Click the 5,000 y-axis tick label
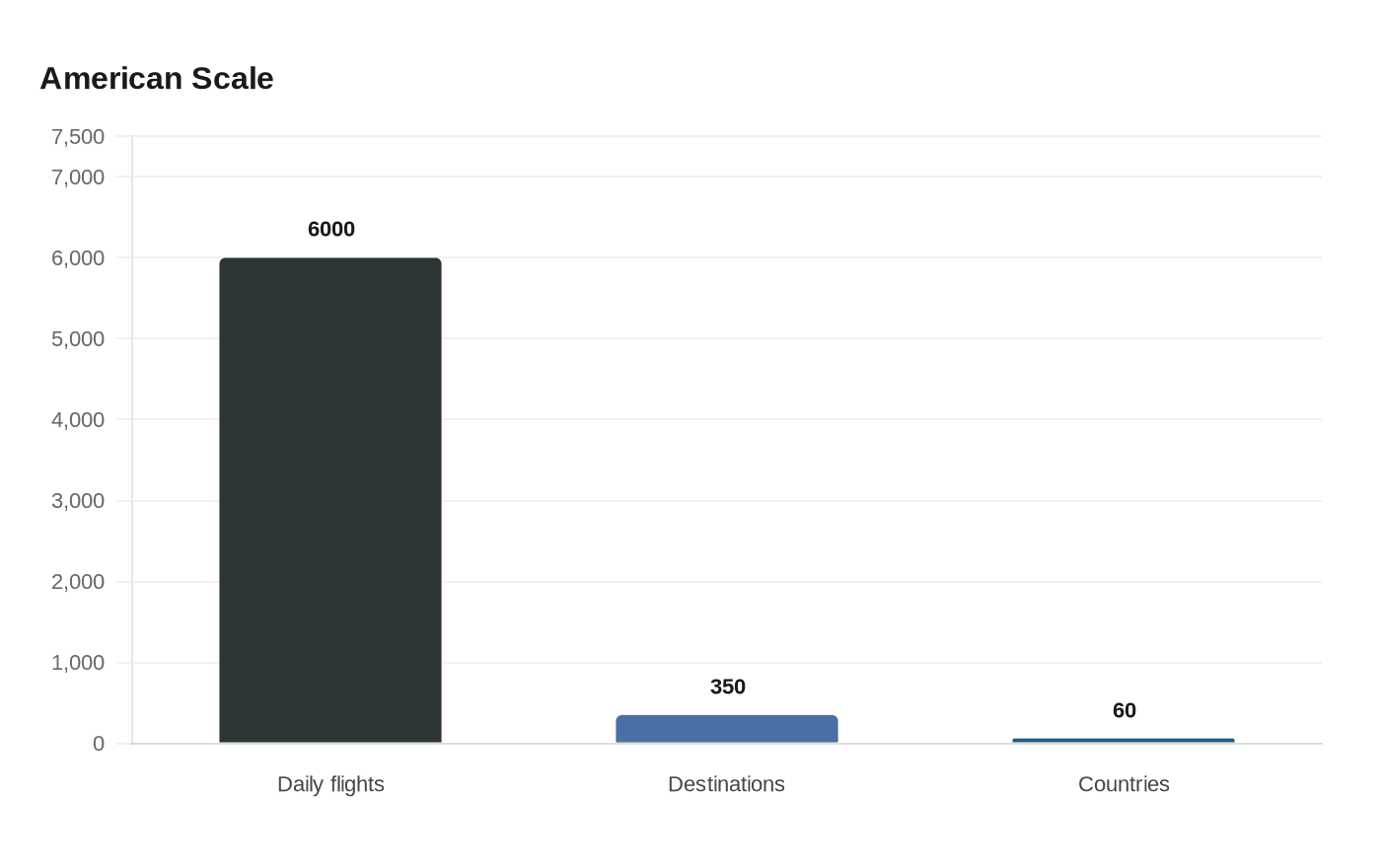Screen dimensions: 1381x868 click(x=78, y=339)
